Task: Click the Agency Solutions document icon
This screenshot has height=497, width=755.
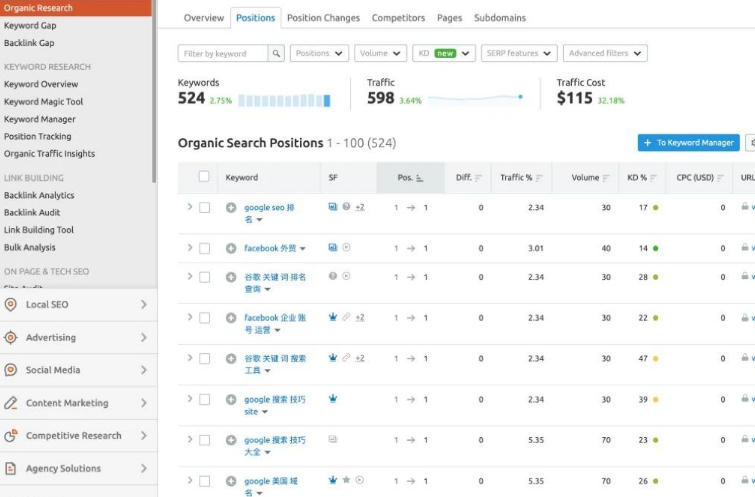Action: click(x=10, y=468)
